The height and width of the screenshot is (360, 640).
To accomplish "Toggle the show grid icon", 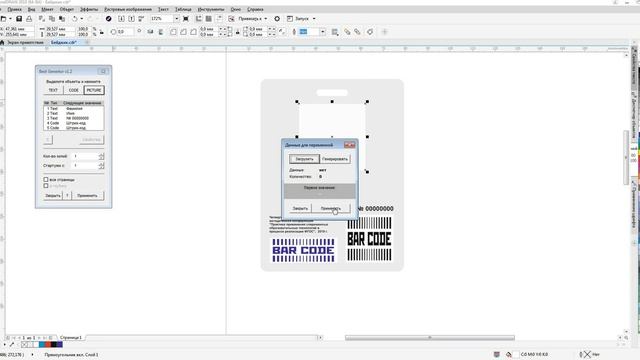I will (x=209, y=19).
